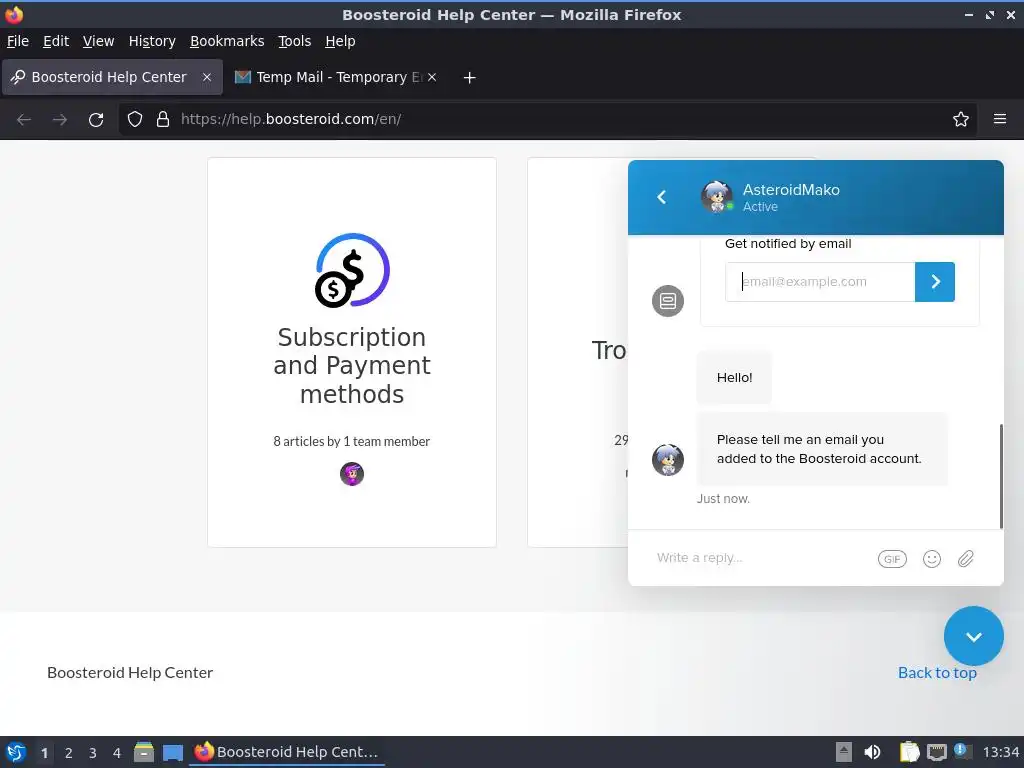Screen dimensions: 1024x768
Task: Close the Boosteroid Help Center tab
Action: [x=206, y=77]
